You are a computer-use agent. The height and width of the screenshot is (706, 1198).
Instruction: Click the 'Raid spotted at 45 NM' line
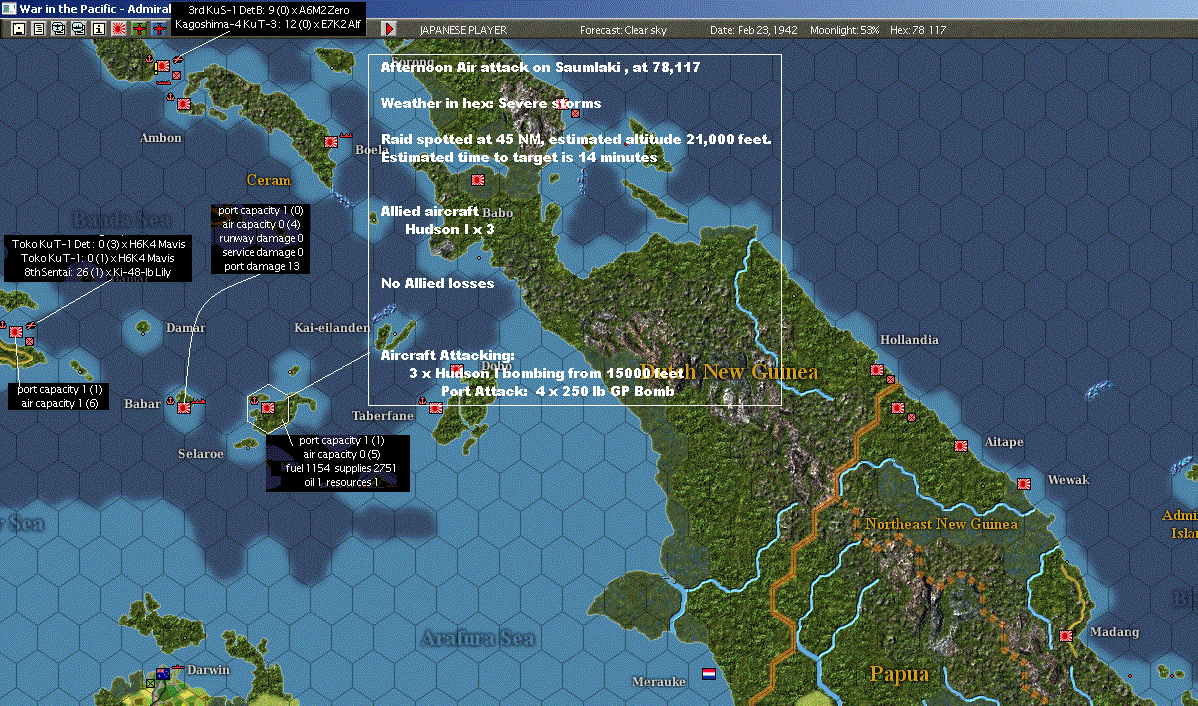click(x=576, y=139)
